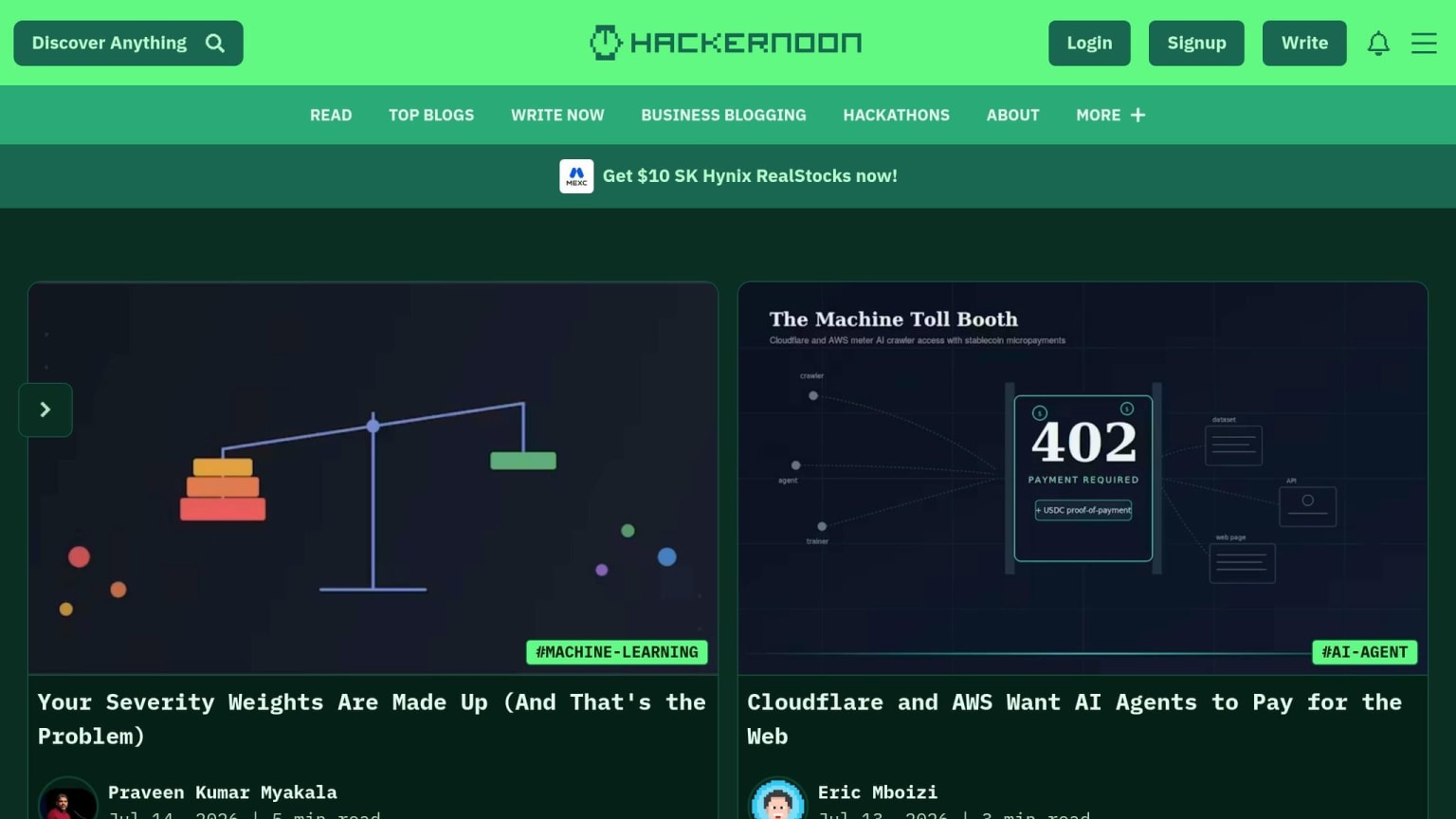Open ABOUT nav item
This screenshot has height=819, width=1456.
[x=1012, y=115]
